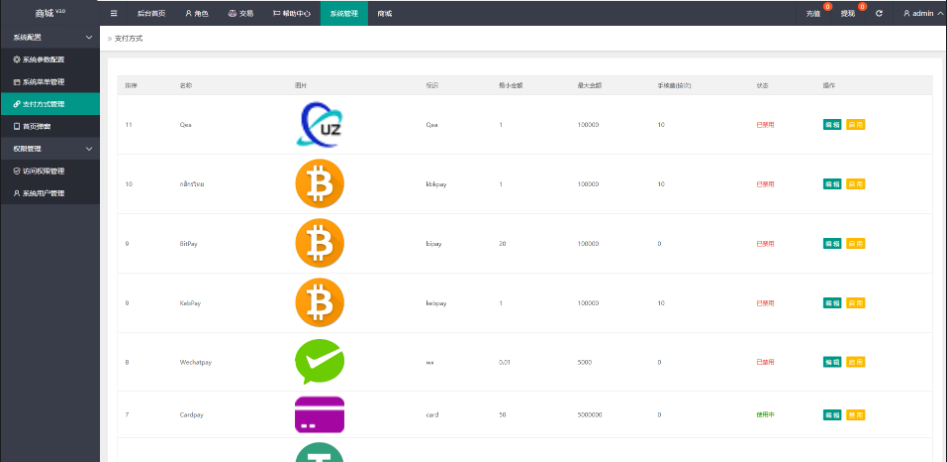Open the 帮助中心 top menu

pos(292,13)
